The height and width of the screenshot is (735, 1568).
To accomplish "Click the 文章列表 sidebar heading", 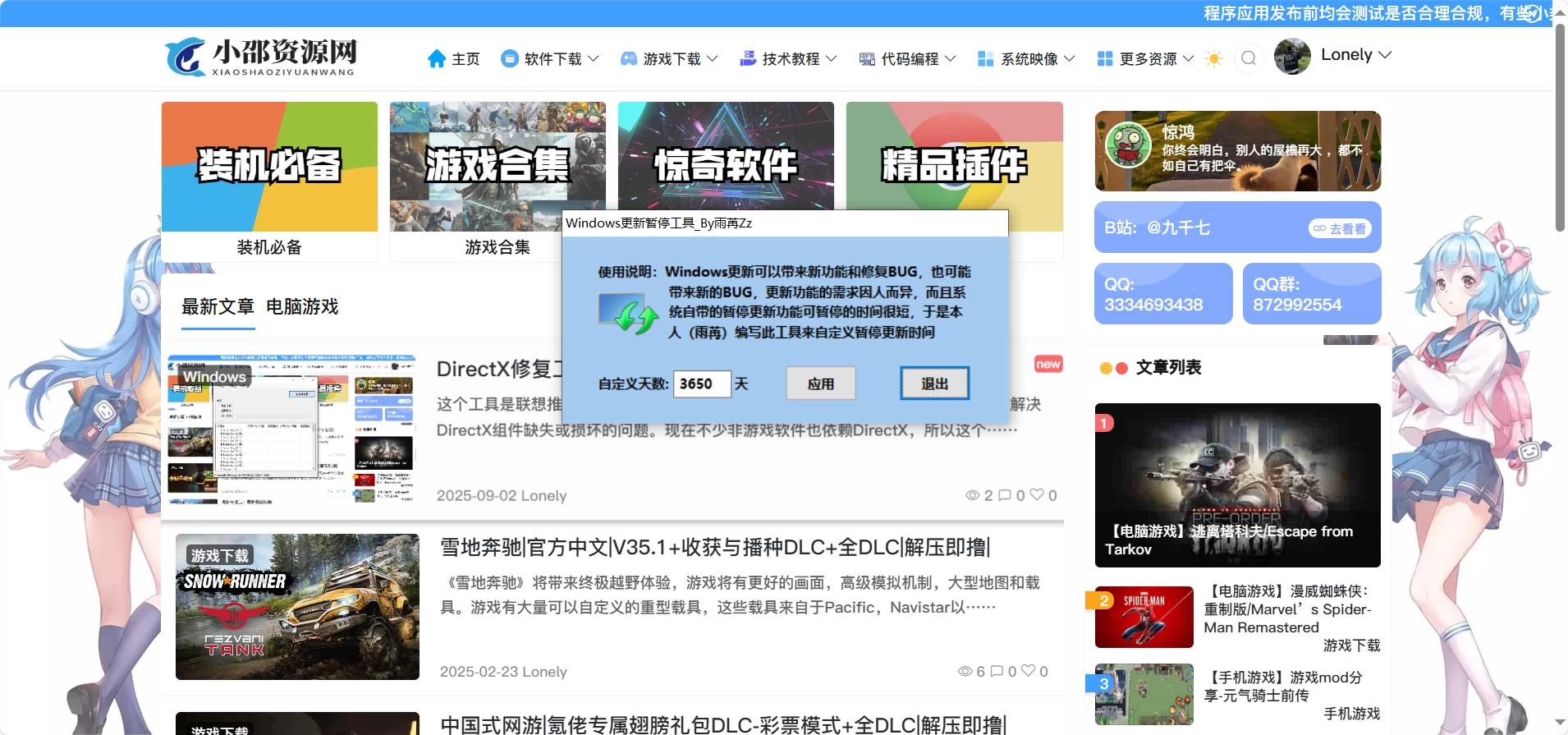I will click(1168, 368).
